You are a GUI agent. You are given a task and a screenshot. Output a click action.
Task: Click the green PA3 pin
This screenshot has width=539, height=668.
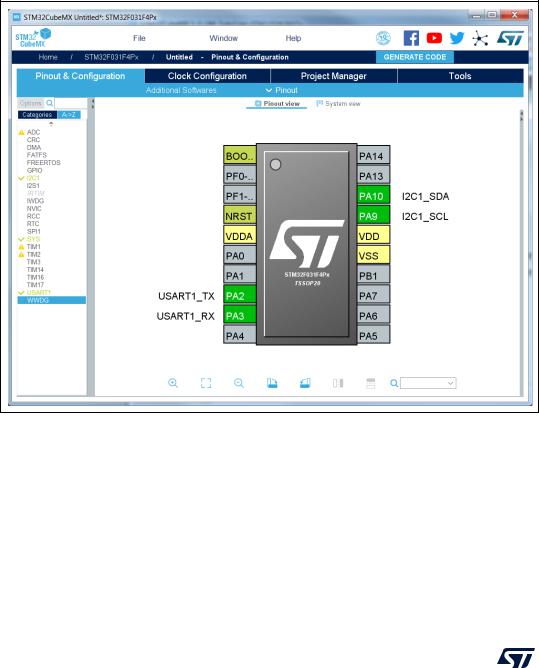pyautogui.click(x=240, y=316)
